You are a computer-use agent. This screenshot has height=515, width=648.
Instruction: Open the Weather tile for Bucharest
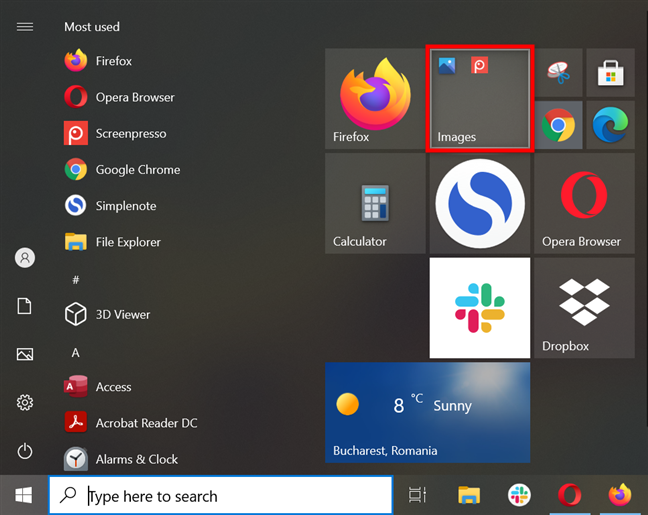(x=427, y=412)
